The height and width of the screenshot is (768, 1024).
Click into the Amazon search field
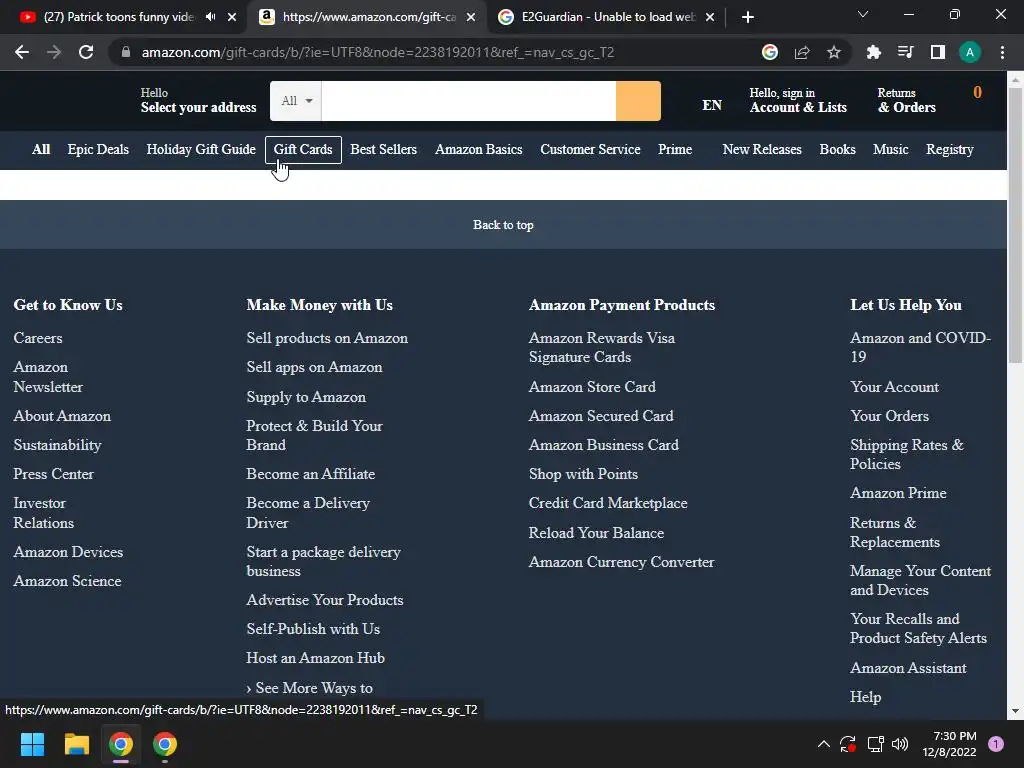(468, 101)
